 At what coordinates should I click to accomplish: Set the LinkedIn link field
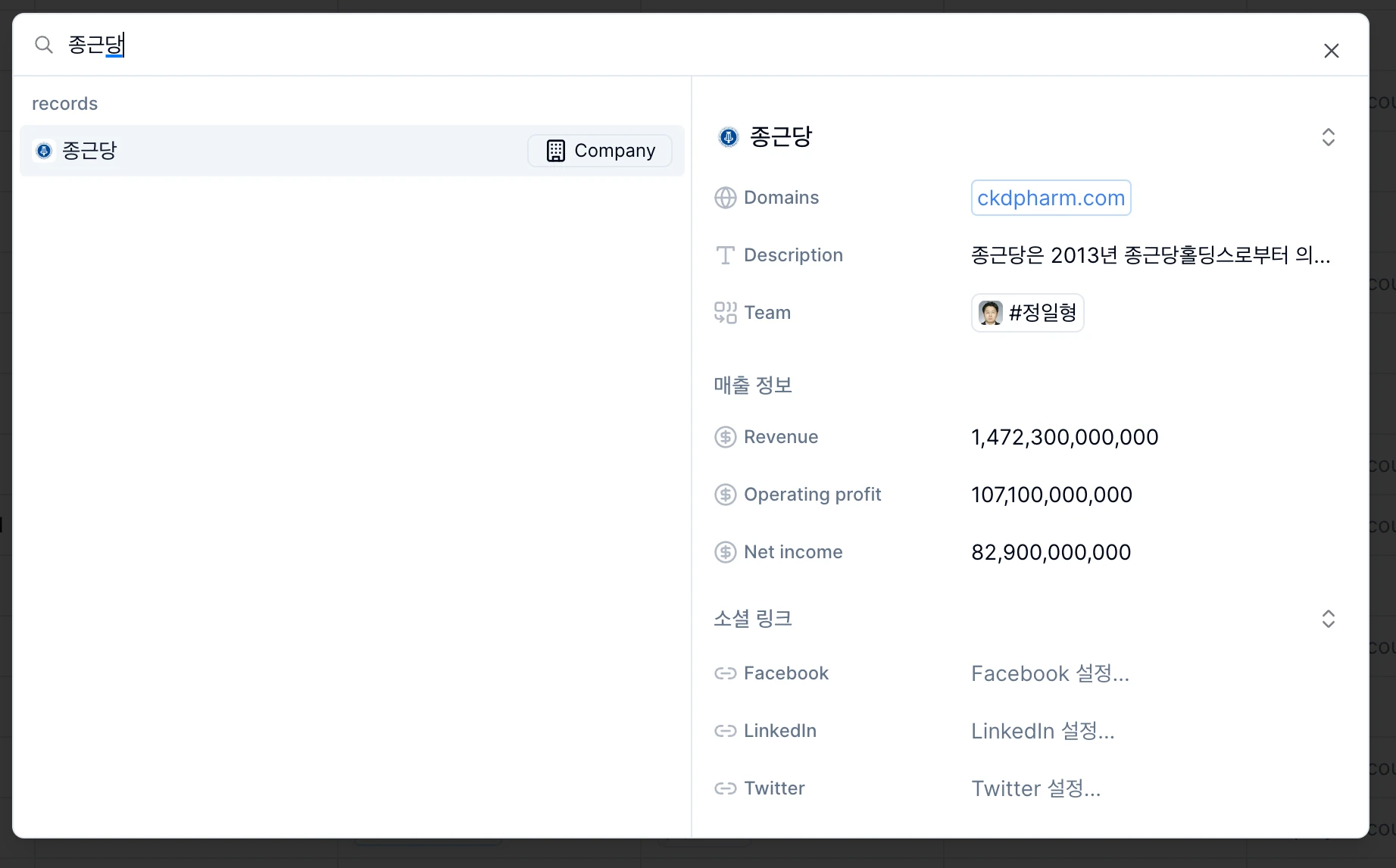point(1042,731)
